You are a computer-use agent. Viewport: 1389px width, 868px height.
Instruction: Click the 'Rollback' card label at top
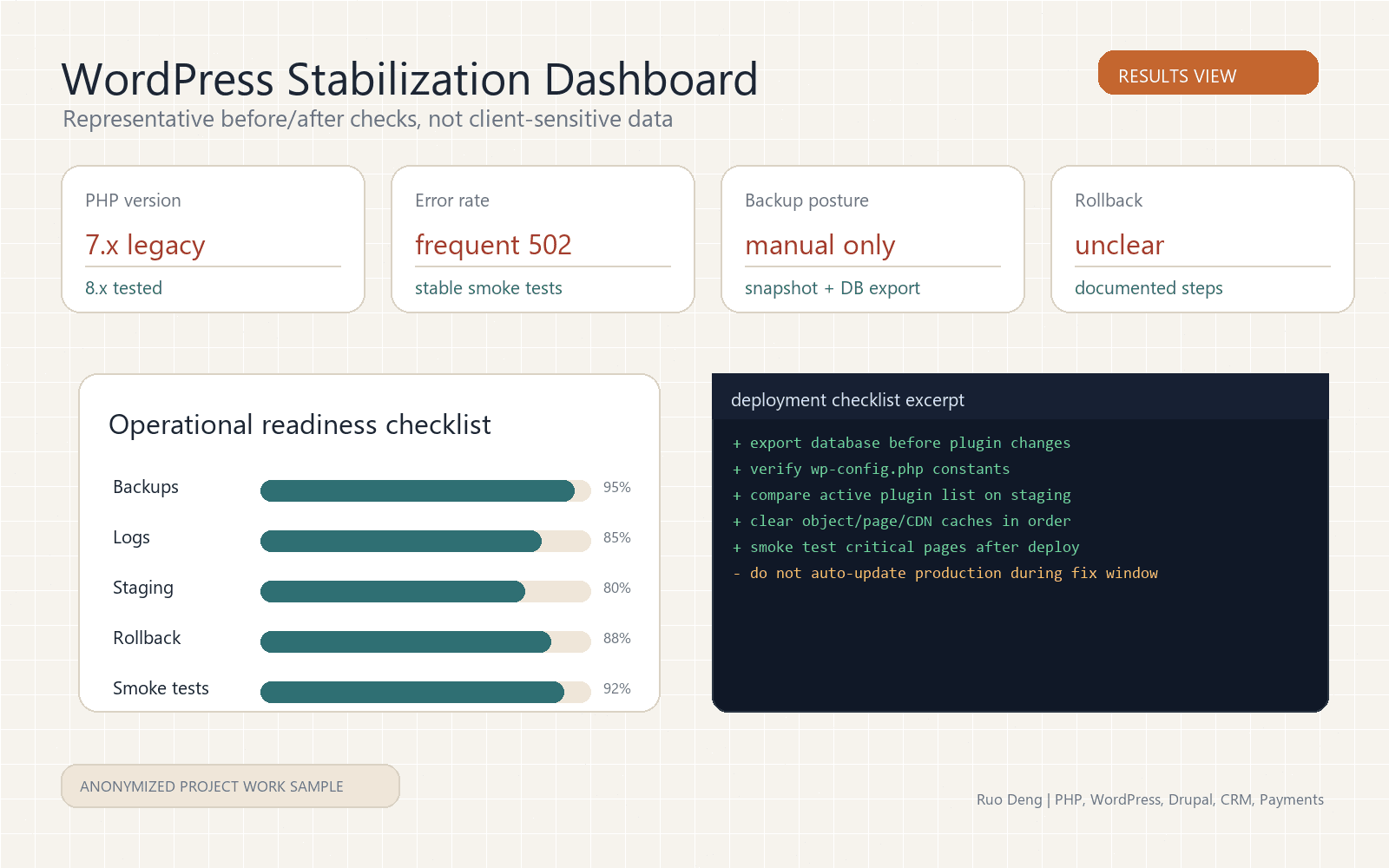click(1109, 201)
